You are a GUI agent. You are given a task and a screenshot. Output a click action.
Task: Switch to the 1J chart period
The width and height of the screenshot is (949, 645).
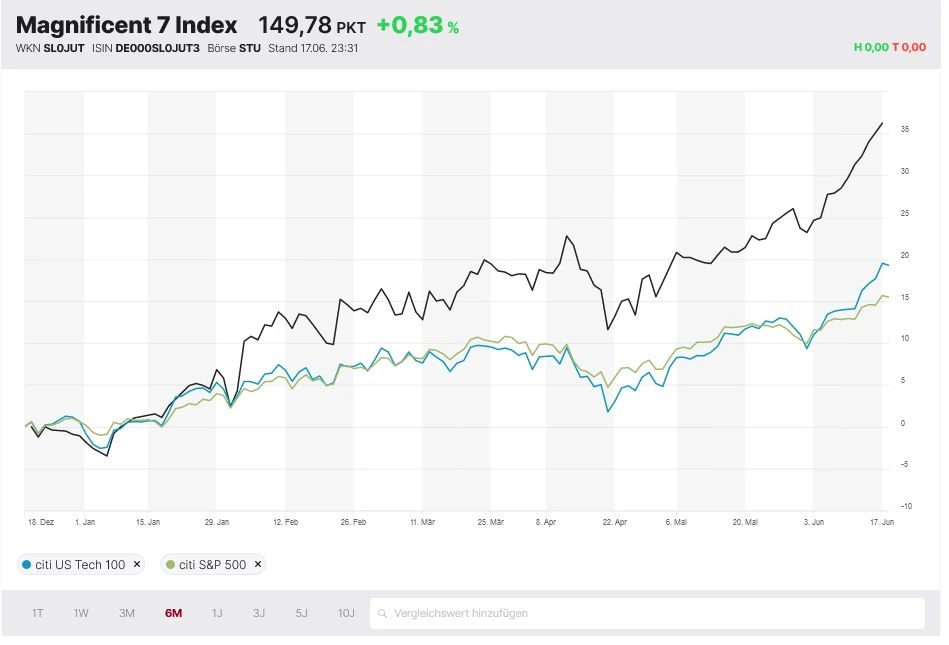click(x=217, y=613)
